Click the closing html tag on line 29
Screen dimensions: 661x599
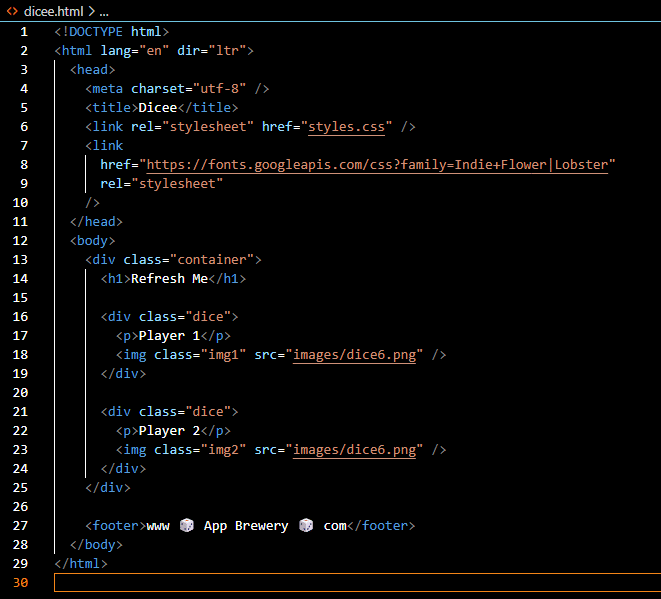pos(81,564)
